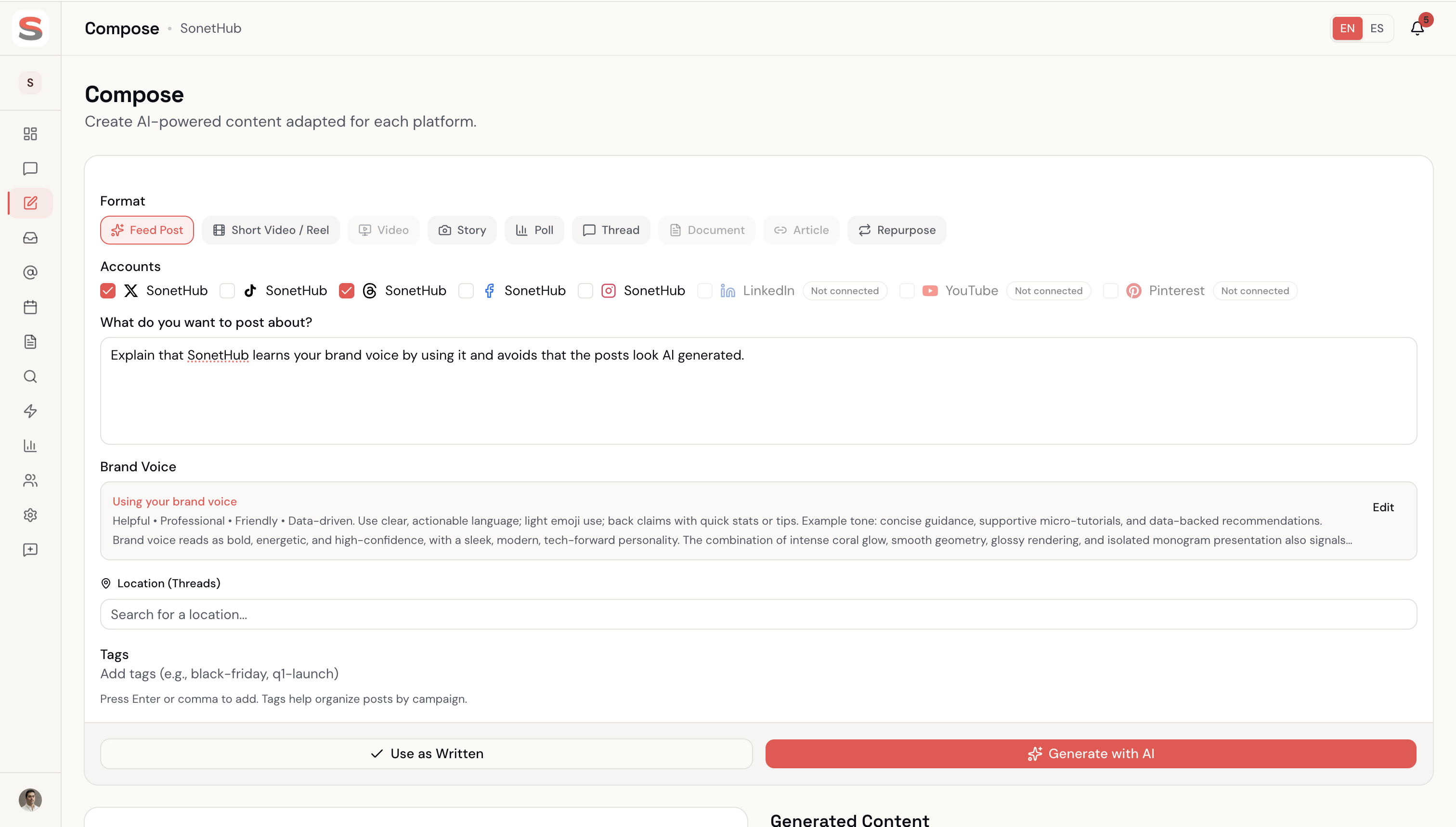Click the Use as Written button
Viewport: 1456px width, 827px height.
click(426, 754)
